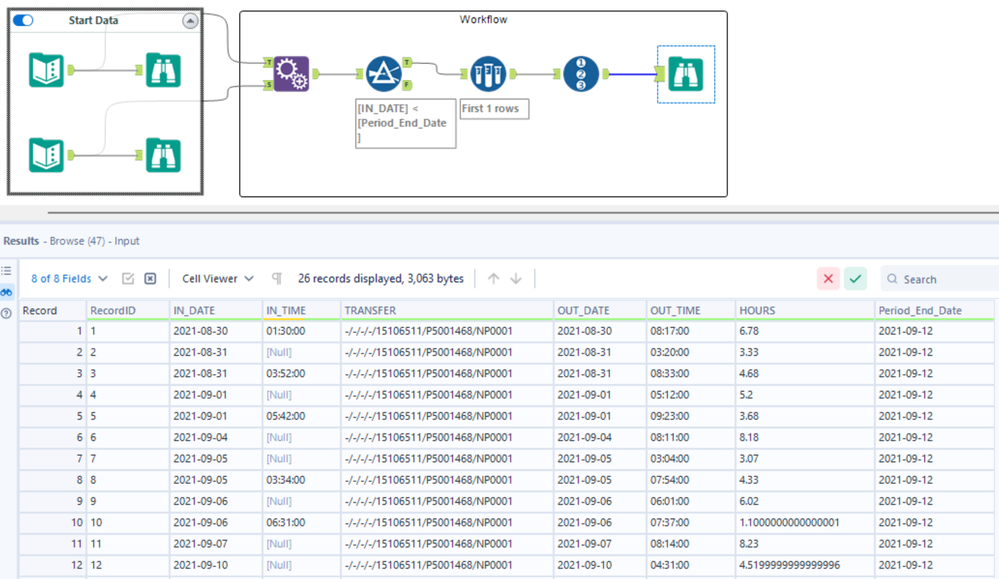Viewport: 999px width, 579px height.
Task: Select the highlighted Browse tool at the workflow end
Action: coord(685,74)
